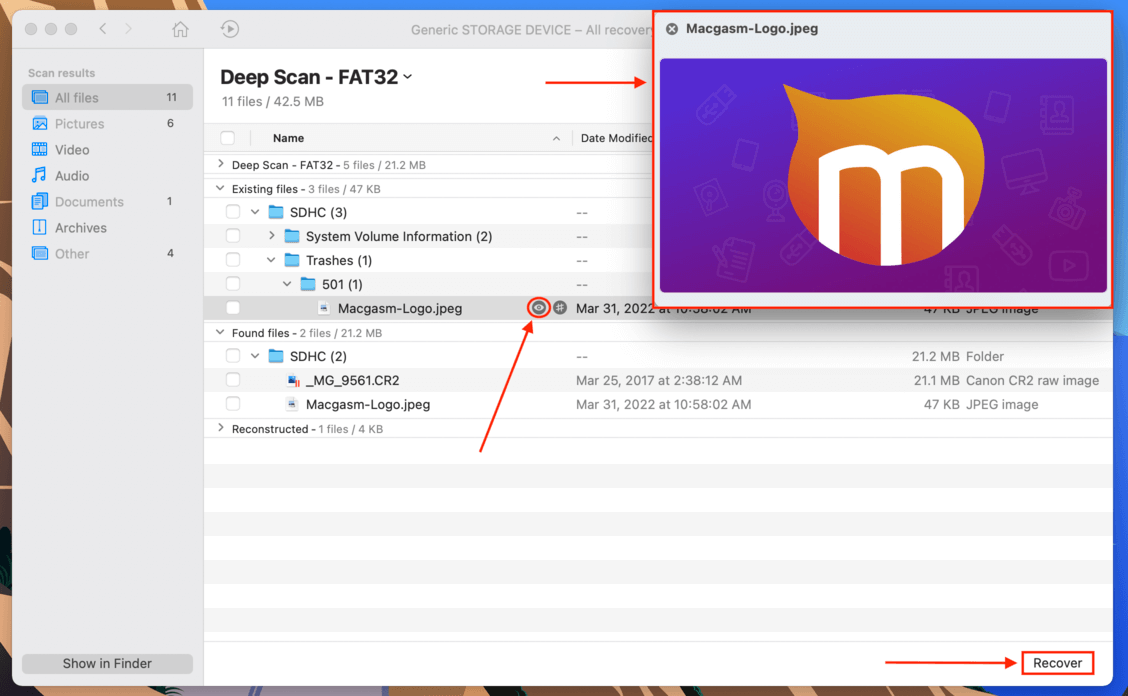Open the Deep Scan - FAT32 title dropdown
Screen dimensions: 1128x696
point(408,77)
